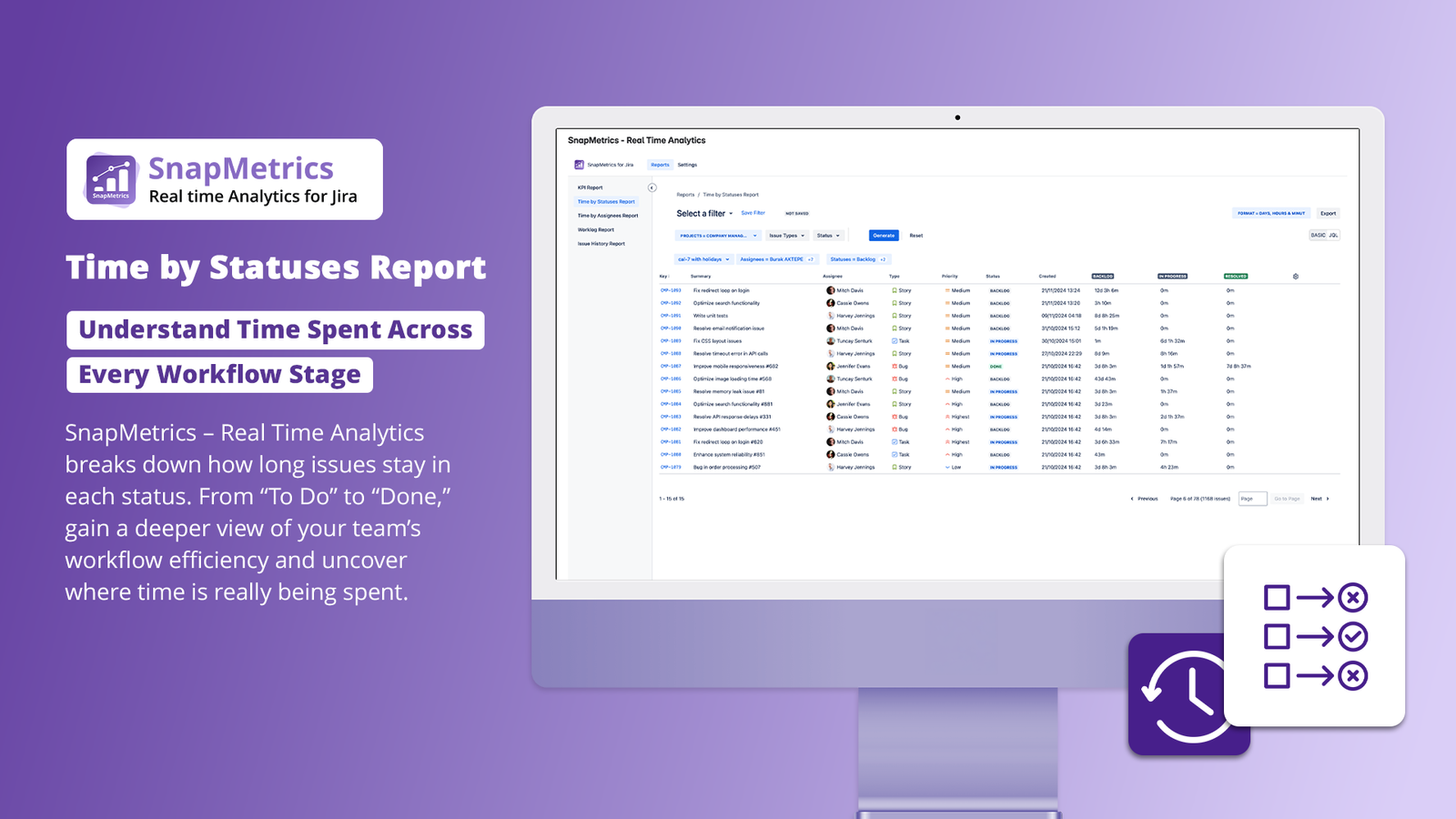Expand the Select a filter dropdown
The width and height of the screenshot is (1456, 819).
(x=704, y=214)
